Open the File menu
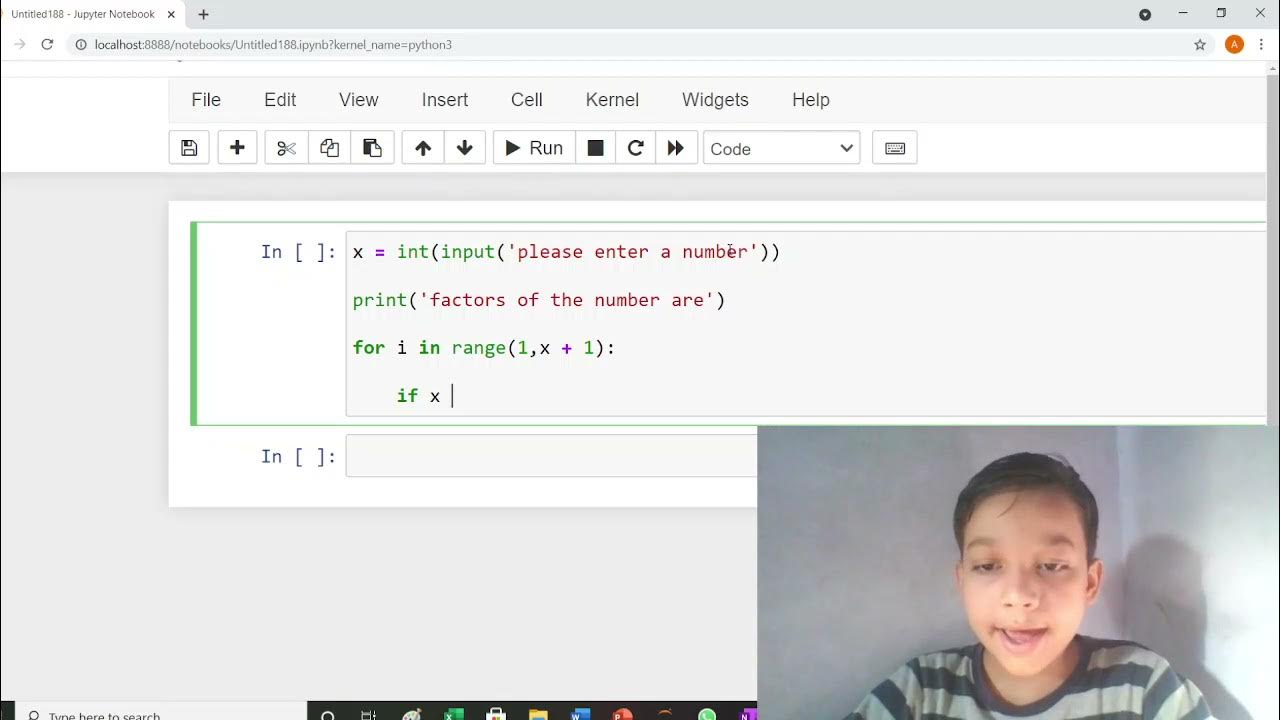 206,100
